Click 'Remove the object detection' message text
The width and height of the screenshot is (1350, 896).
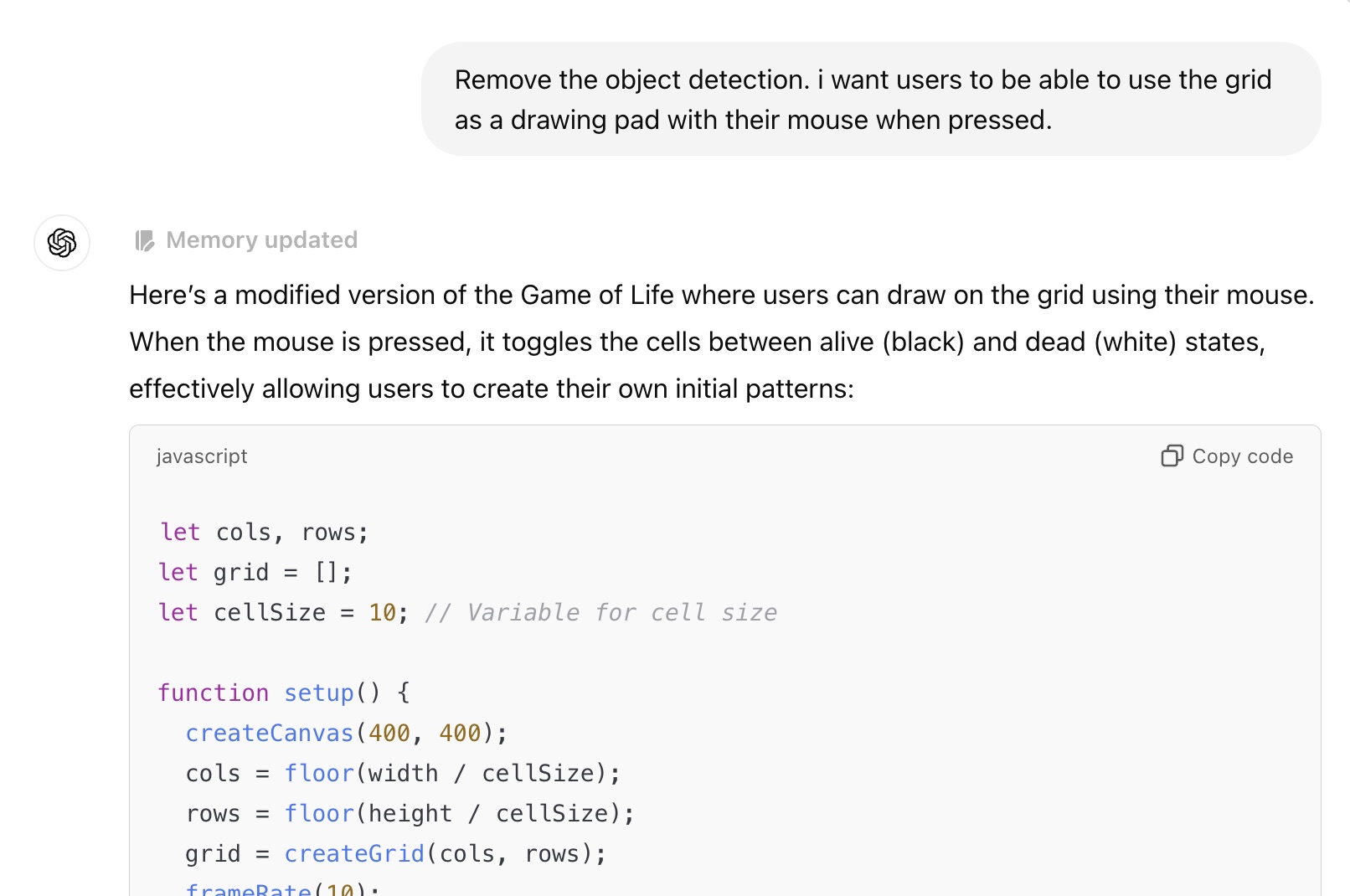pos(632,80)
